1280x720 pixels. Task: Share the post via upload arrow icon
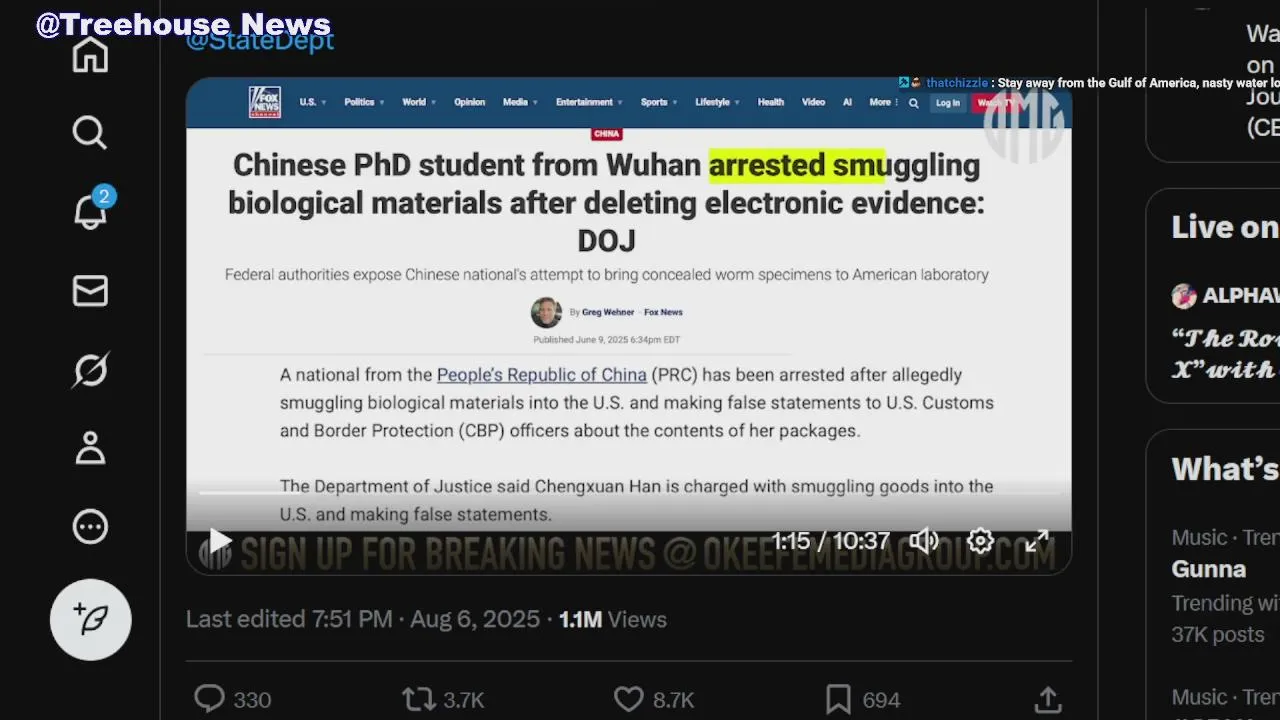(1048, 699)
